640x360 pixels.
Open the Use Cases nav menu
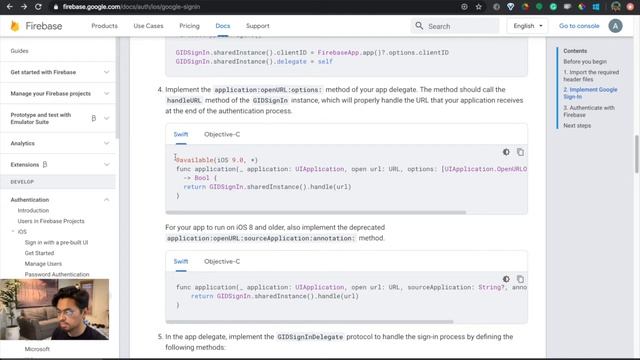click(x=148, y=26)
